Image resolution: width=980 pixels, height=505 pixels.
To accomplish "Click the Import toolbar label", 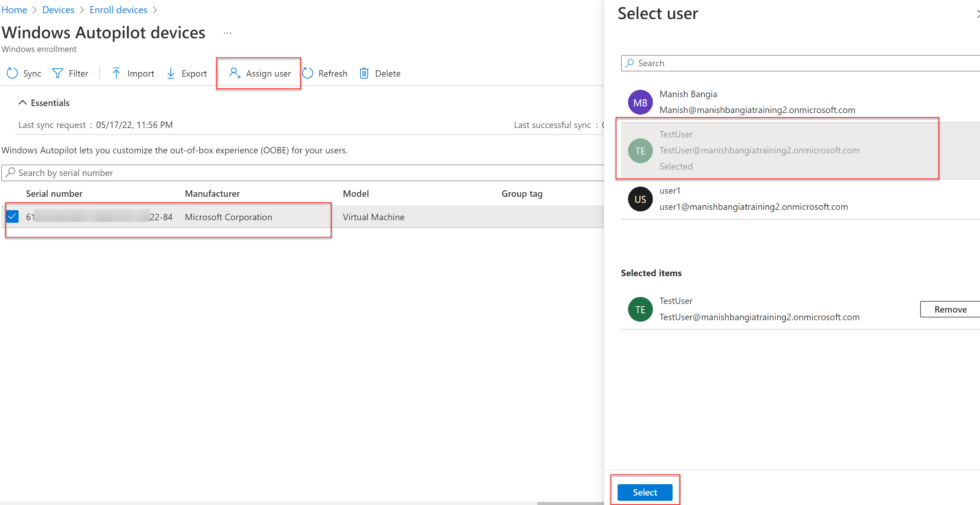I will click(141, 74).
